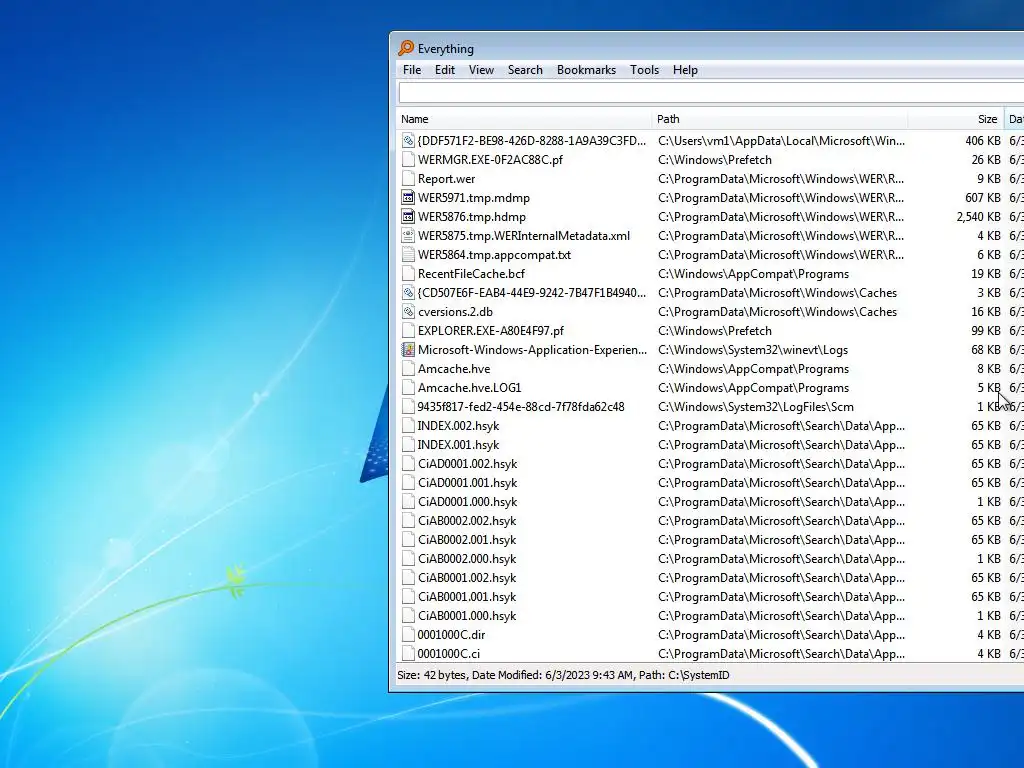Click the RecentFileCache.bcf file icon
The height and width of the screenshot is (768, 1024).
coord(408,273)
